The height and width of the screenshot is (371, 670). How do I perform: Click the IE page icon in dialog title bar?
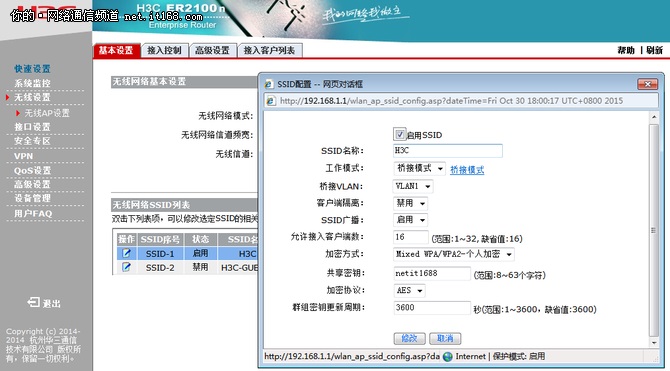[269, 84]
